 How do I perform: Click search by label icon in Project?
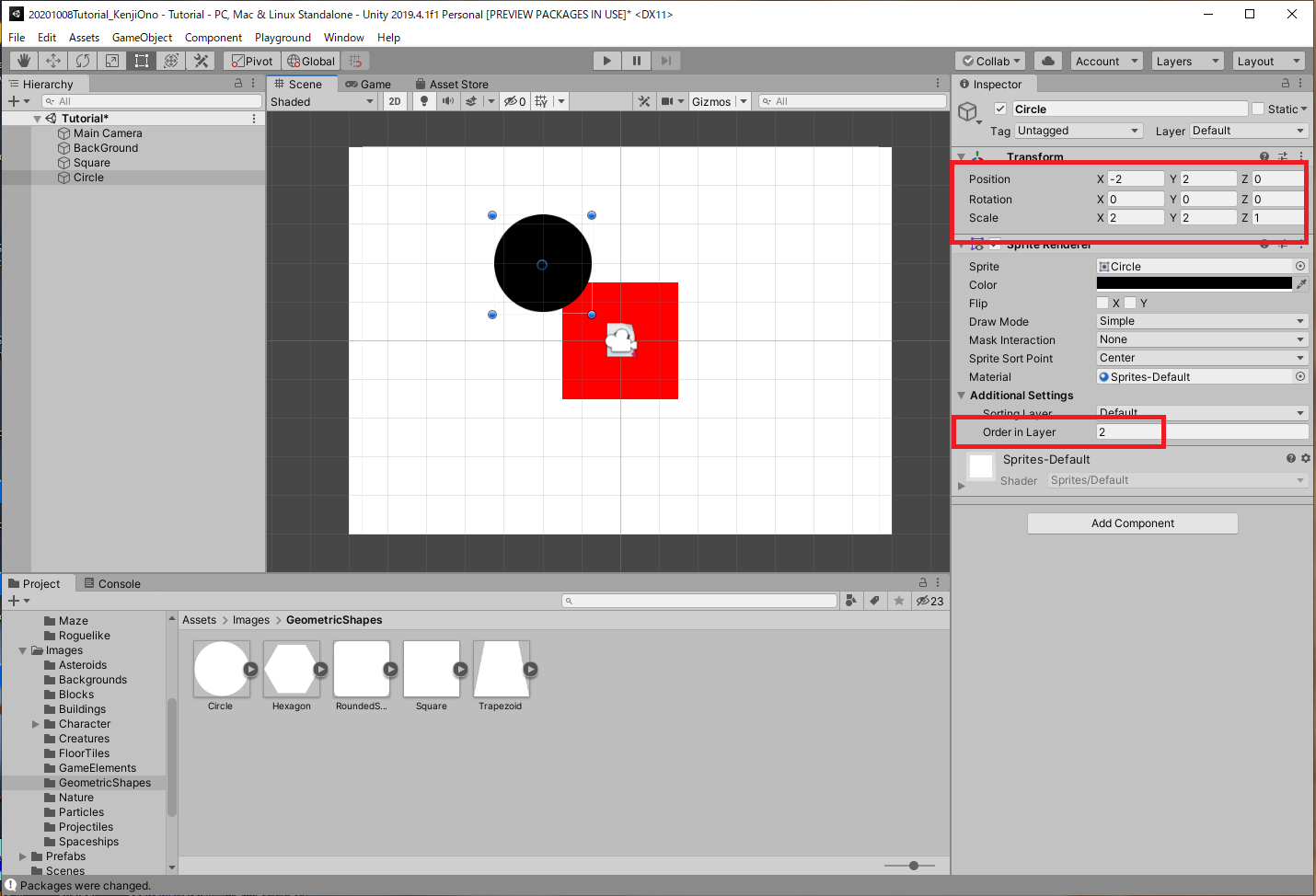tap(874, 601)
